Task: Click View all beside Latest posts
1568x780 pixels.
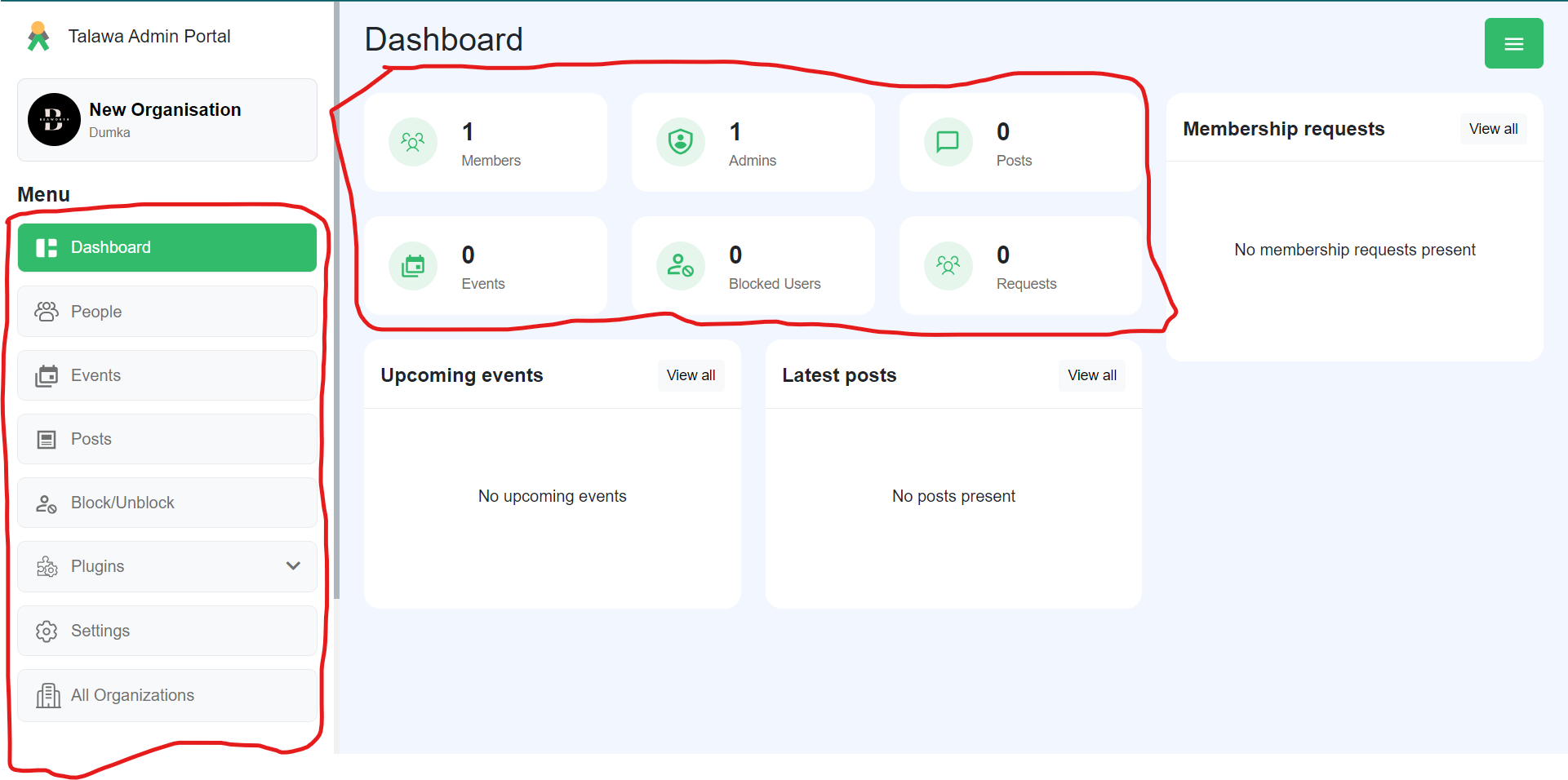Action: pyautogui.click(x=1091, y=374)
